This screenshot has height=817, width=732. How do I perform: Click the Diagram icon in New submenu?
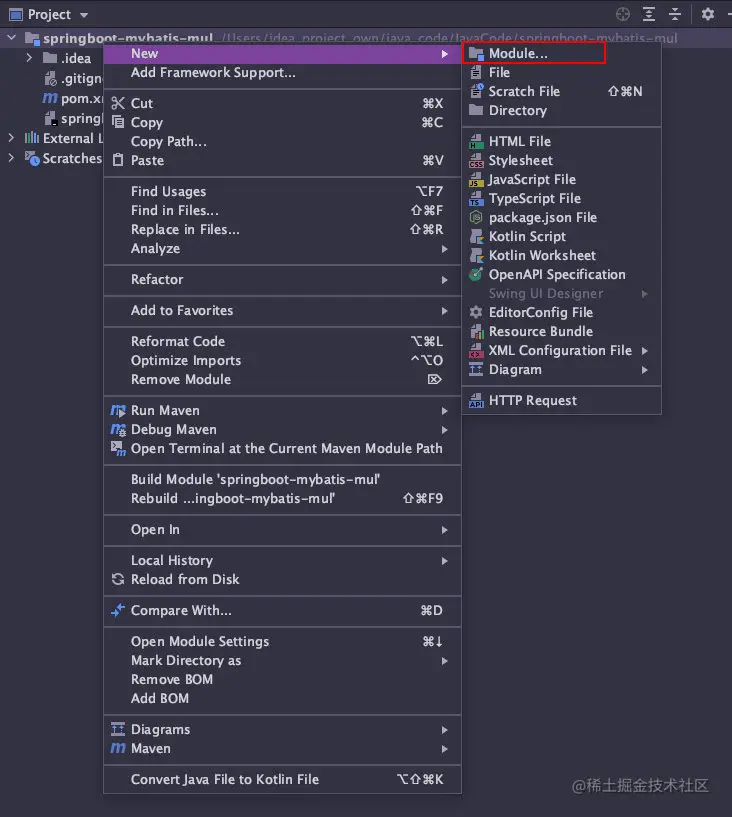tap(476, 369)
